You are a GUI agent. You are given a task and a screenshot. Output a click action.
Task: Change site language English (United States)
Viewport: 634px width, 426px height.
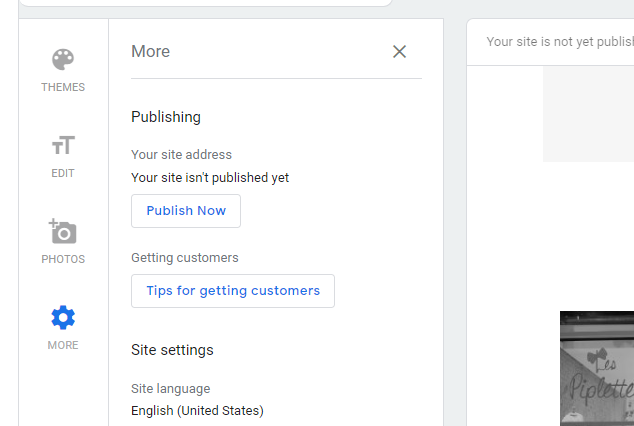point(197,410)
